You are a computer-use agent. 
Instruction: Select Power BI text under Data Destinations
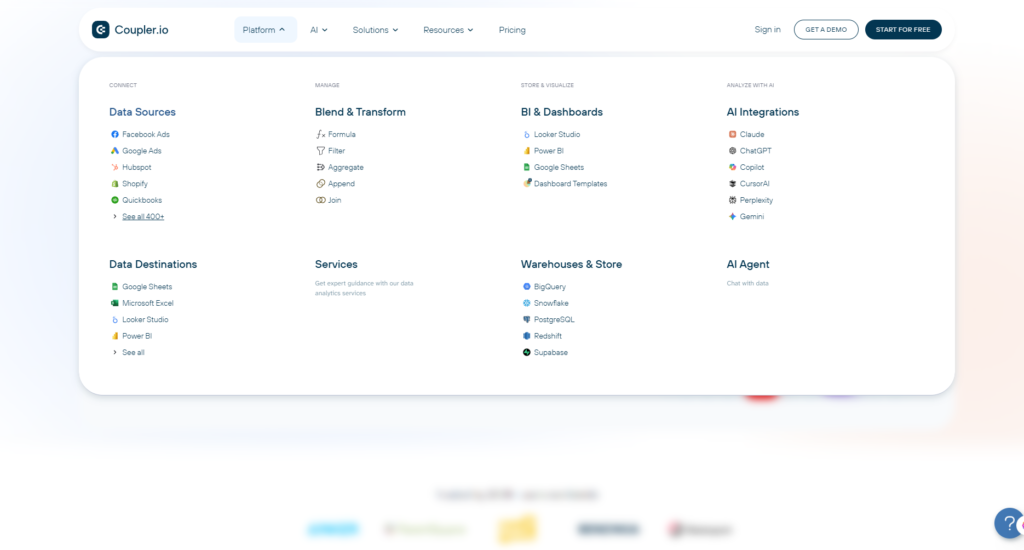click(x=137, y=336)
